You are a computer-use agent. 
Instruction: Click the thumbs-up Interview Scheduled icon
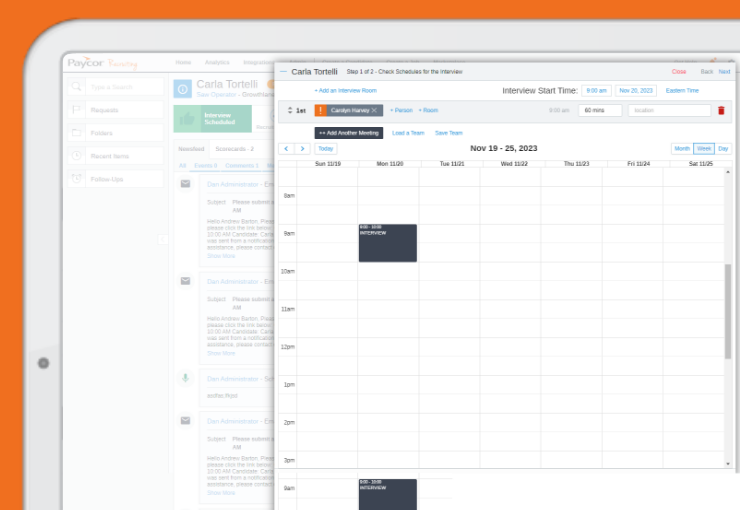coord(187,118)
